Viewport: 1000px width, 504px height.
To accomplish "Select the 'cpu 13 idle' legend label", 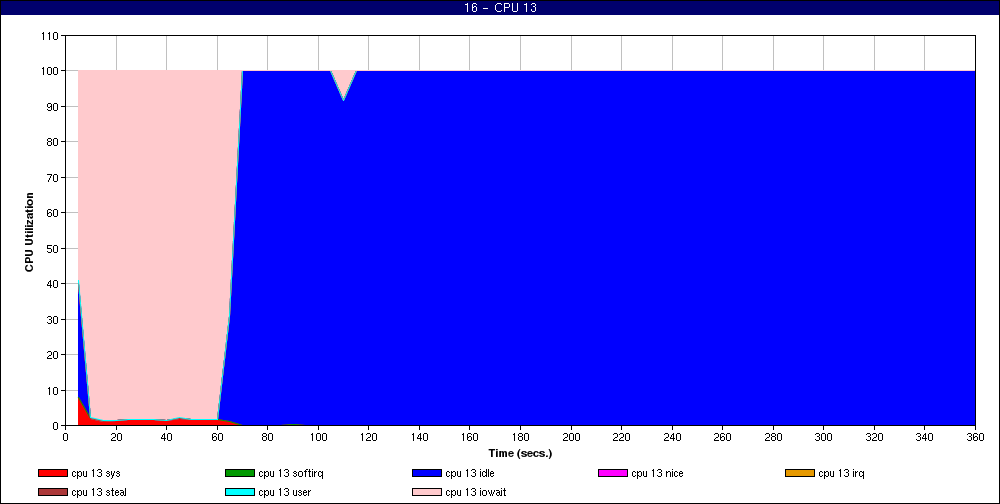I will coord(469,473).
